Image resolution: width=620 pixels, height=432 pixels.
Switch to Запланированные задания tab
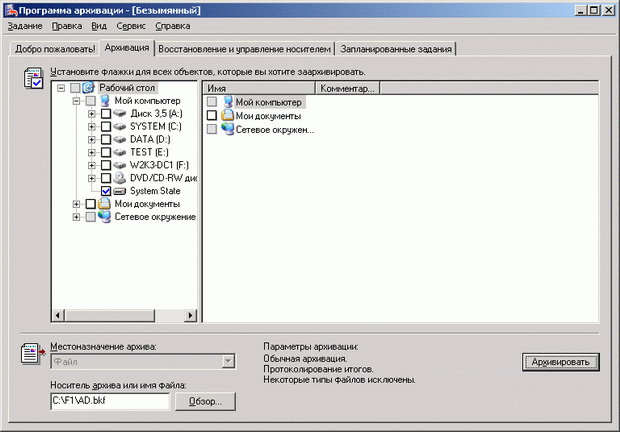pyautogui.click(x=397, y=48)
